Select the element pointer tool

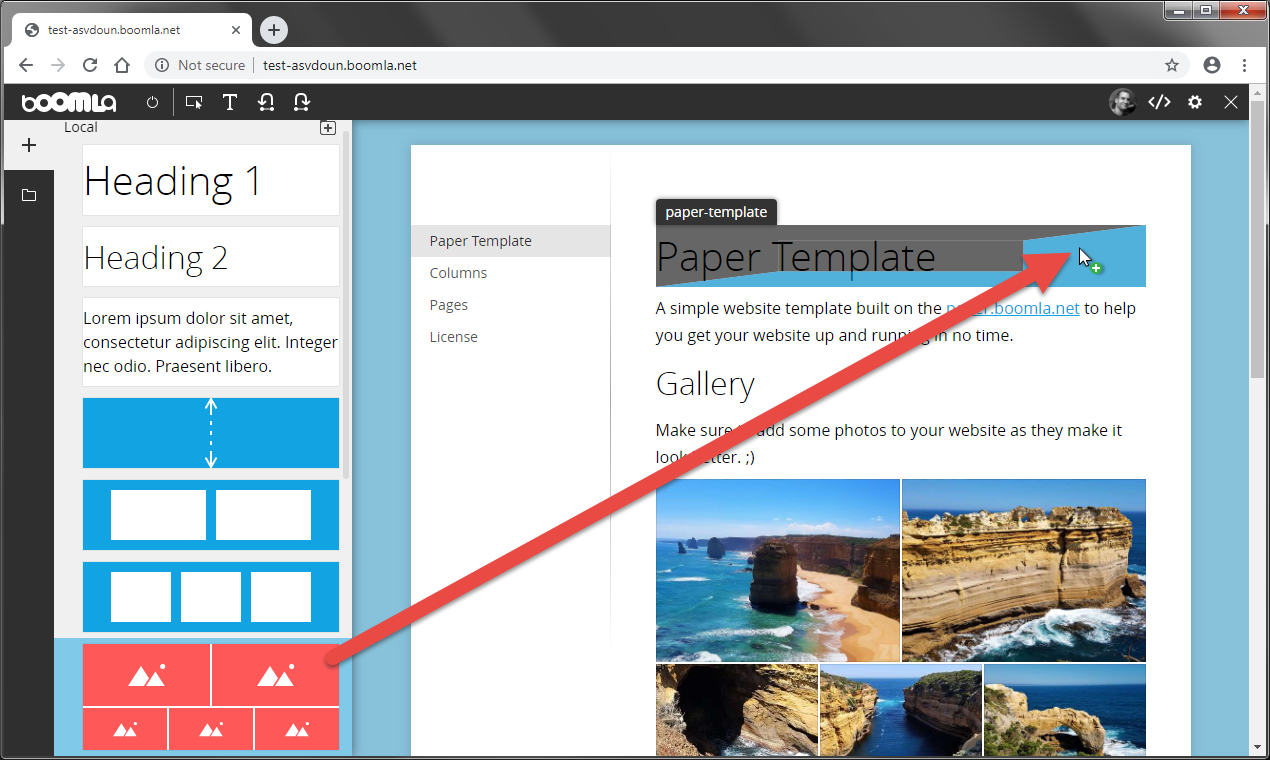194,102
